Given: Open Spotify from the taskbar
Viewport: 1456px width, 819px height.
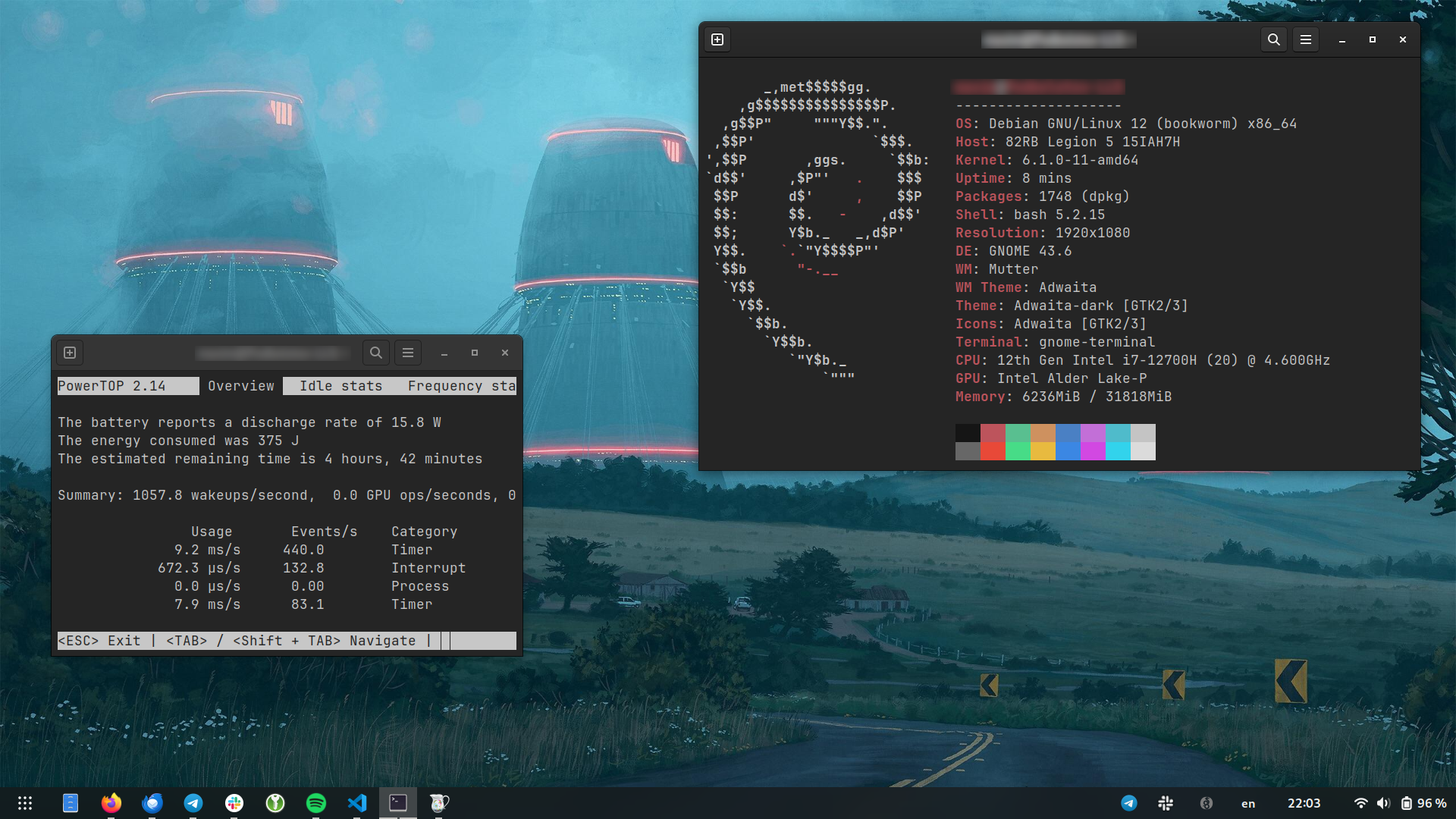Looking at the screenshot, I should point(316,803).
